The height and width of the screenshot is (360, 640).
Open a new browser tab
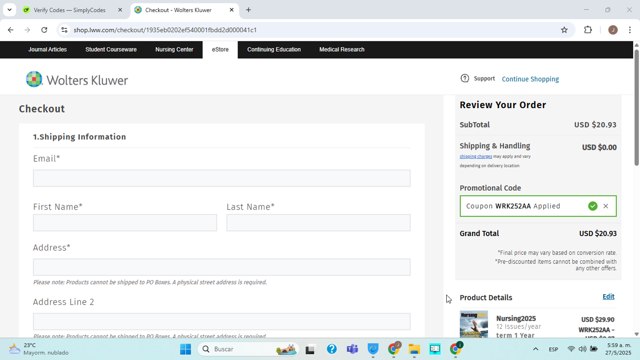248,10
